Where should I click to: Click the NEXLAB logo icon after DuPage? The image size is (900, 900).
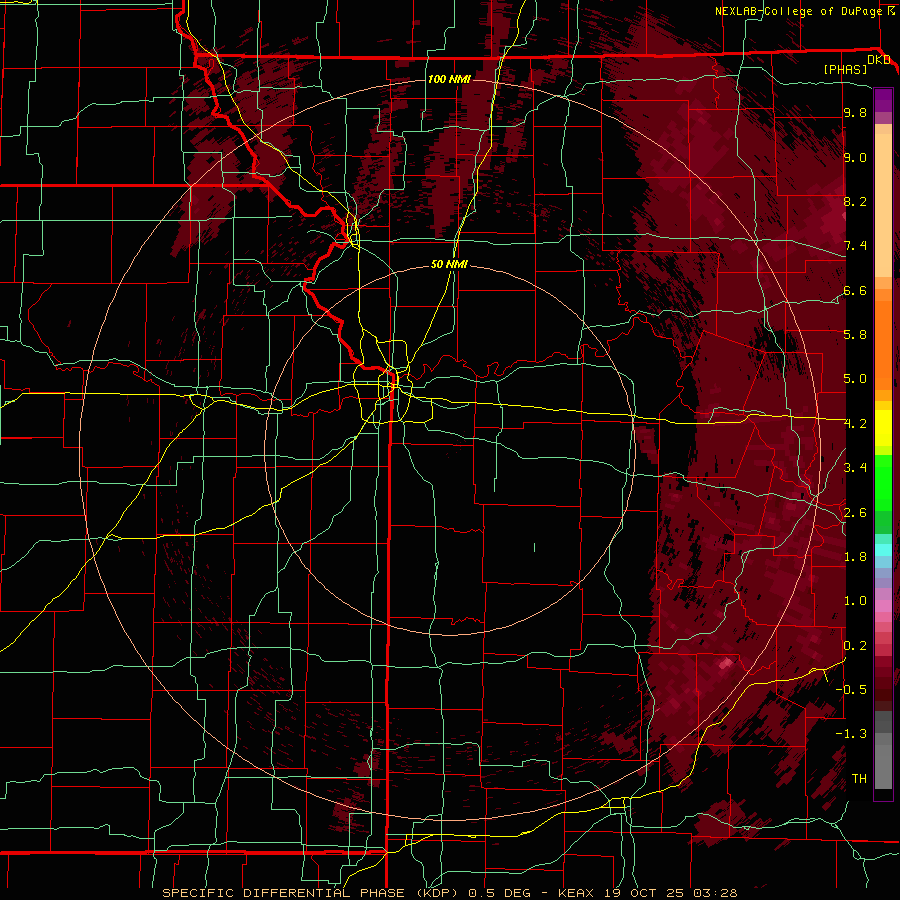[x=891, y=11]
